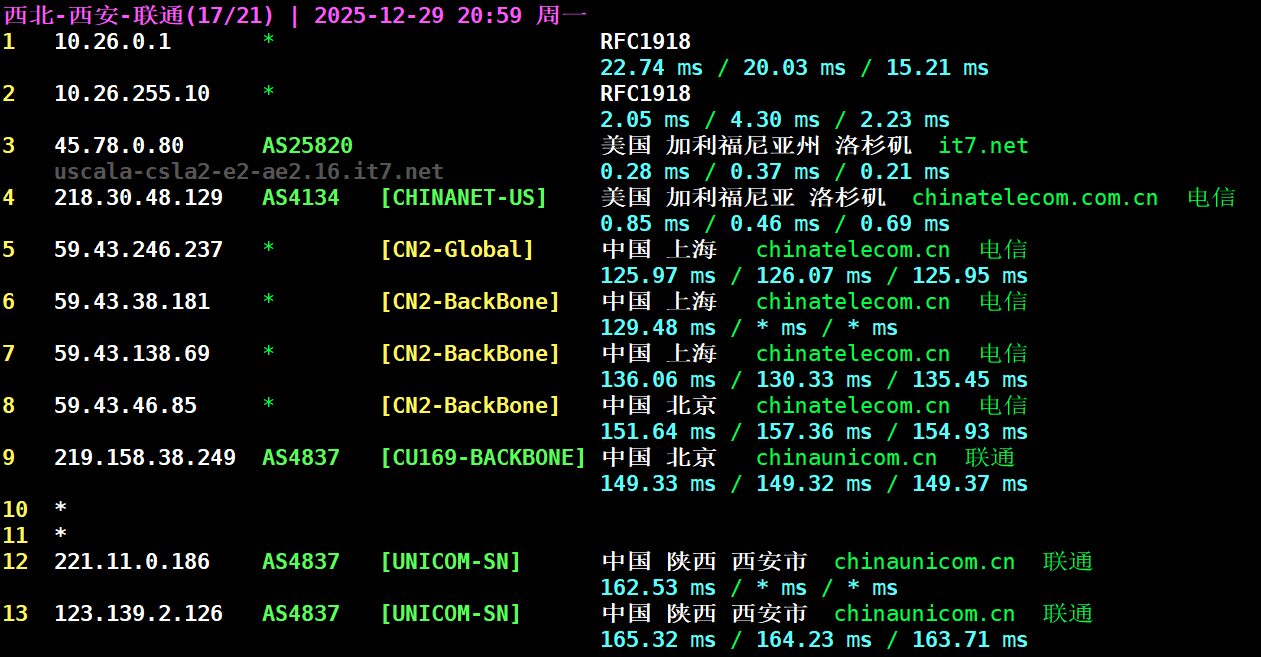The height and width of the screenshot is (657, 1261).
Task: Click the chinatelecom.cn domain on hop 5
Action: (x=853, y=250)
